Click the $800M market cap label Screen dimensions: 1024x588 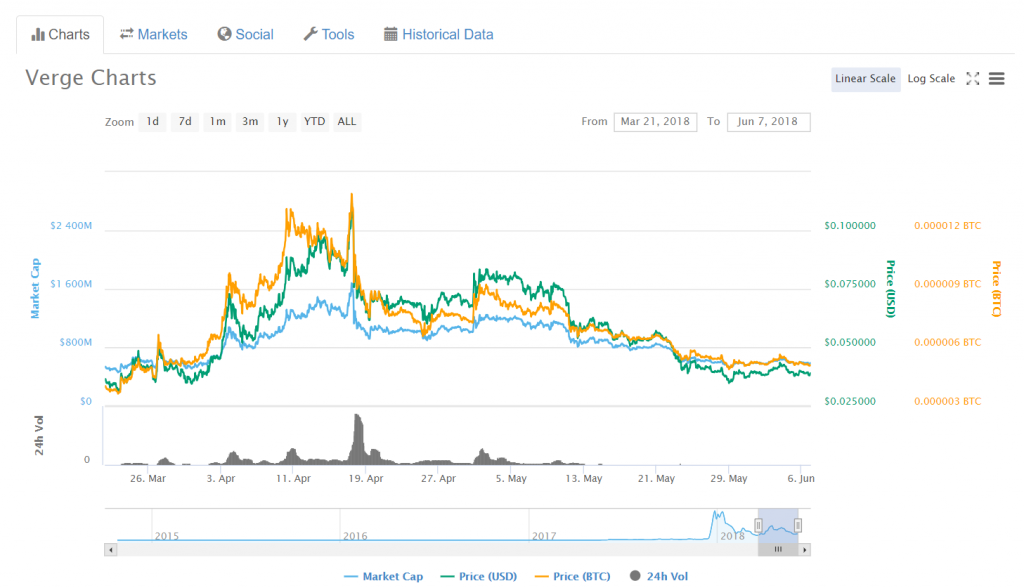[x=76, y=342]
